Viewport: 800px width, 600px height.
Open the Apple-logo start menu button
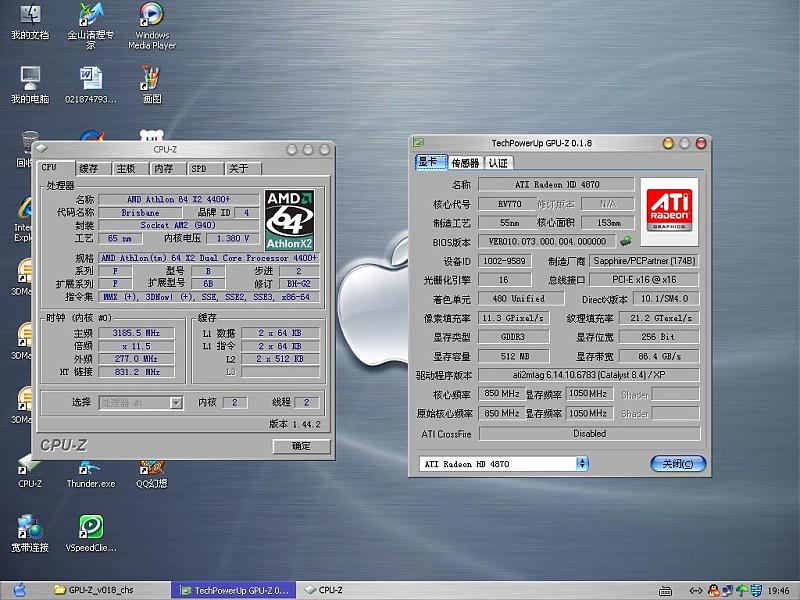19,590
